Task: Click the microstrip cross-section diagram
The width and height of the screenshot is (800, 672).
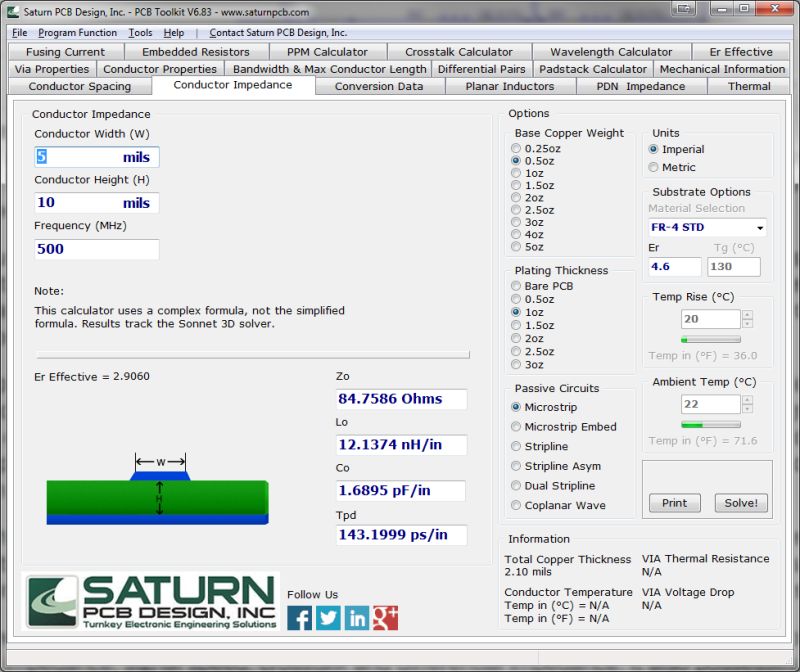Action: pos(157,489)
